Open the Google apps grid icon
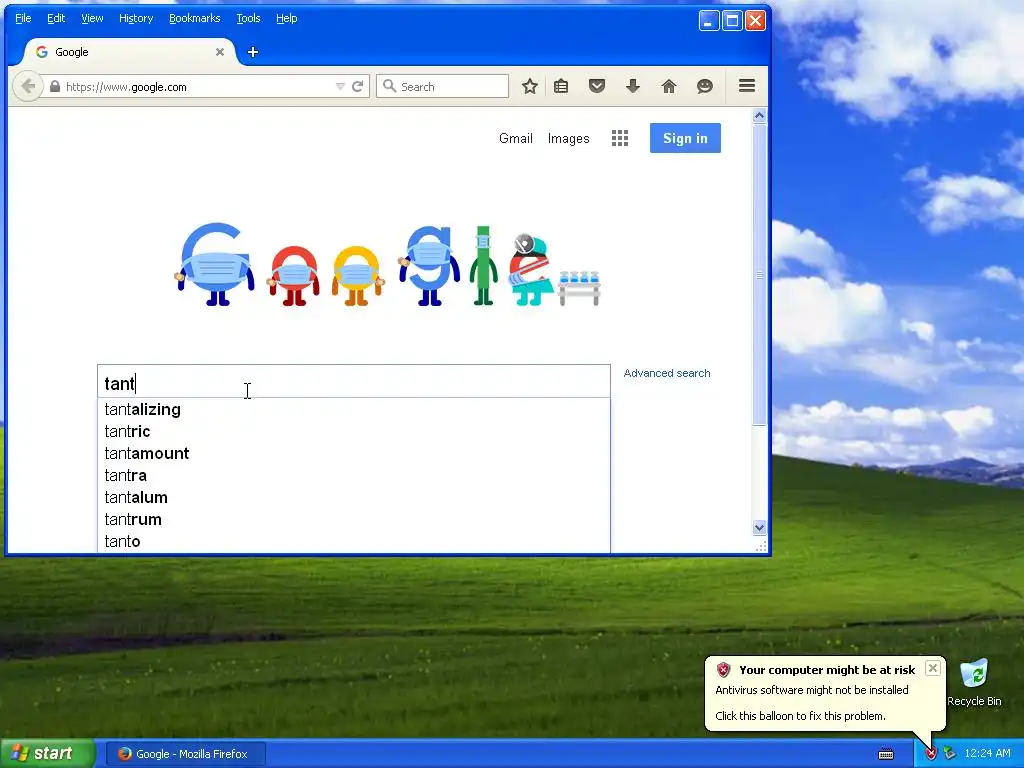The height and width of the screenshot is (768, 1024). point(620,138)
